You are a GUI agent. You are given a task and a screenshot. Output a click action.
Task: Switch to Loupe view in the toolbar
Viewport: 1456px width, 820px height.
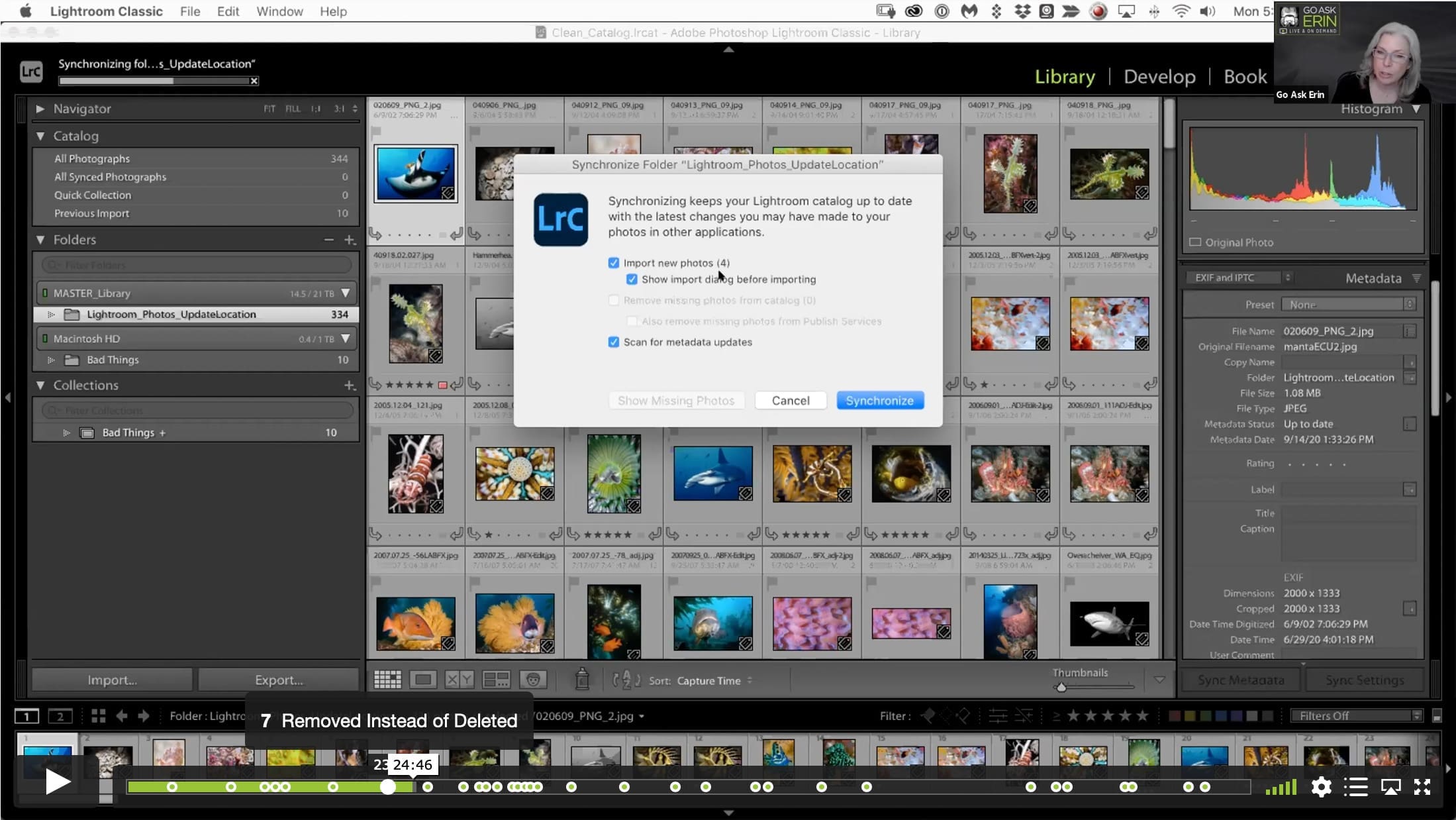point(423,680)
